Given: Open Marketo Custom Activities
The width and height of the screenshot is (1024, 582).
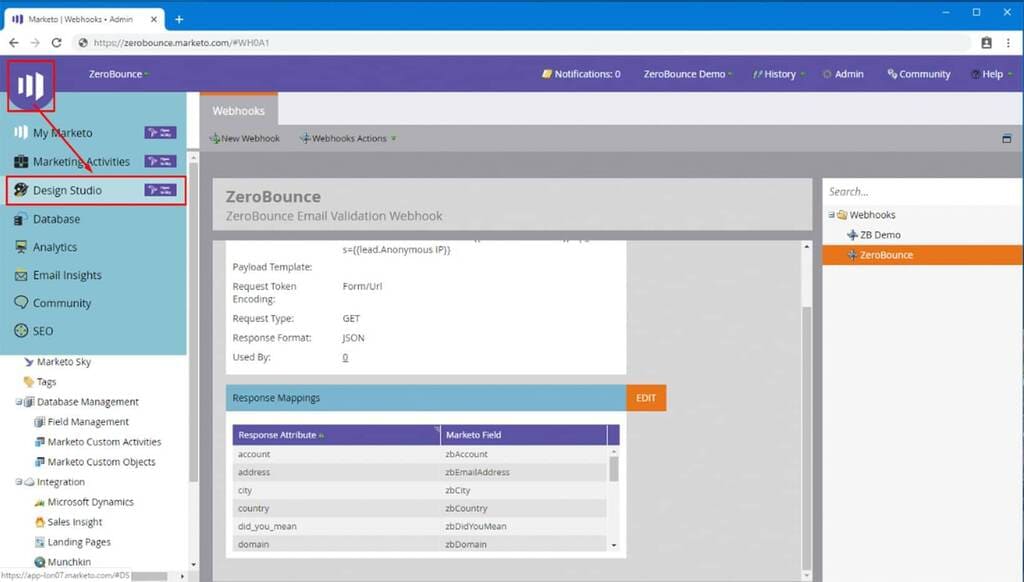Looking at the screenshot, I should coord(104,442).
